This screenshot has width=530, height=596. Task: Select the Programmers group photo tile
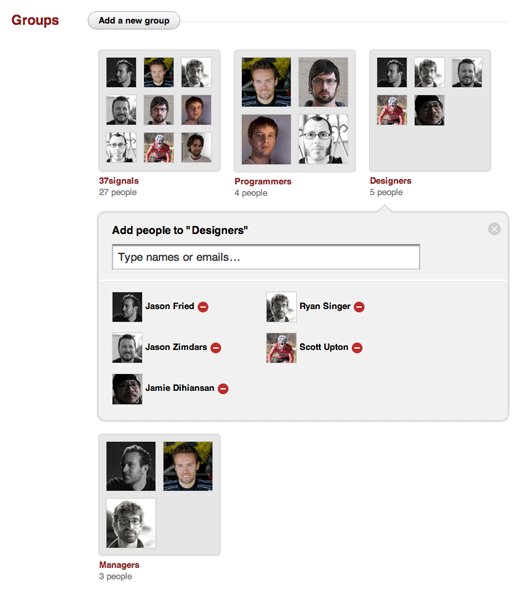(x=295, y=111)
